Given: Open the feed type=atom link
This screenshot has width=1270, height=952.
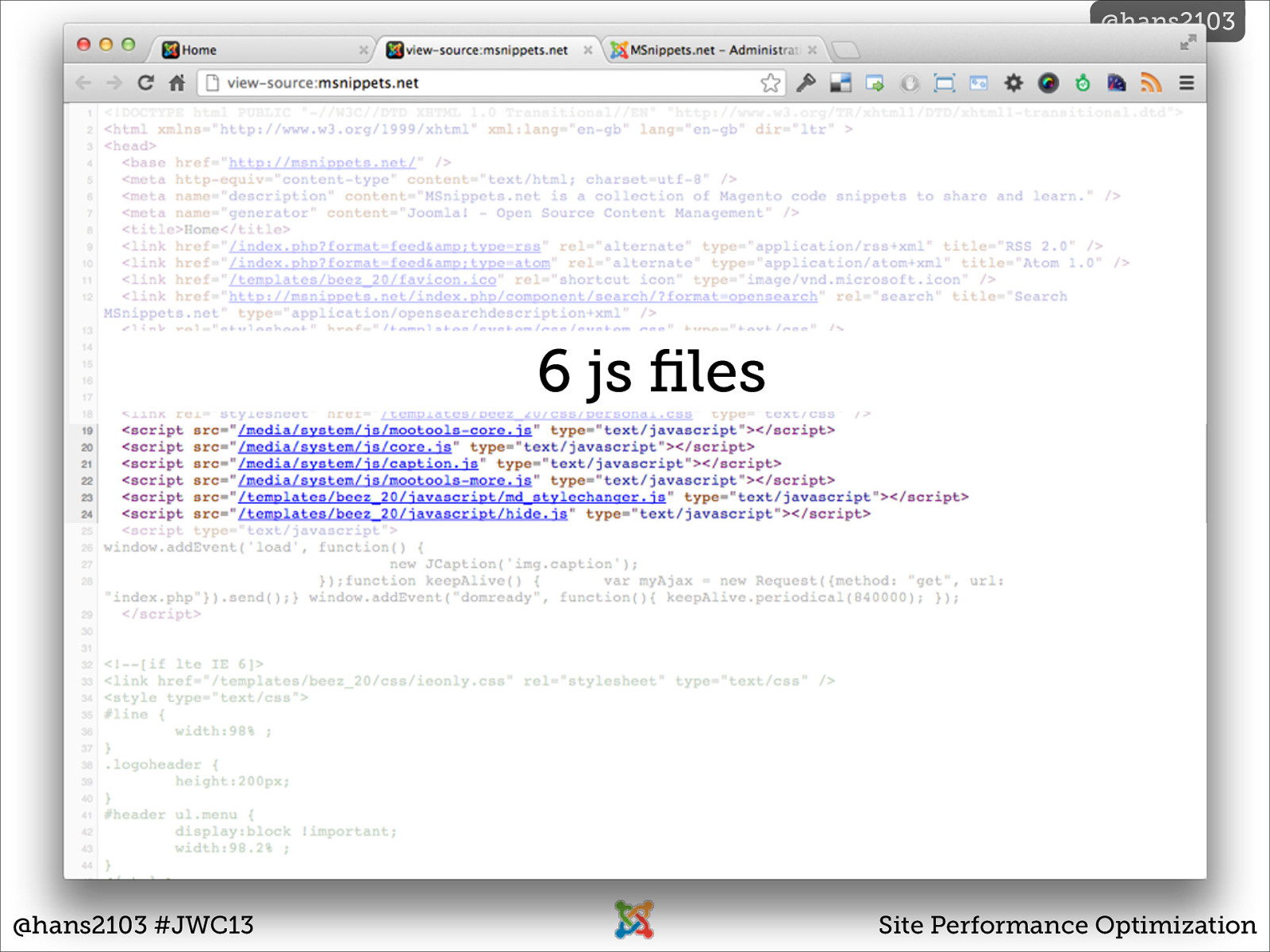Looking at the screenshot, I should [x=389, y=263].
